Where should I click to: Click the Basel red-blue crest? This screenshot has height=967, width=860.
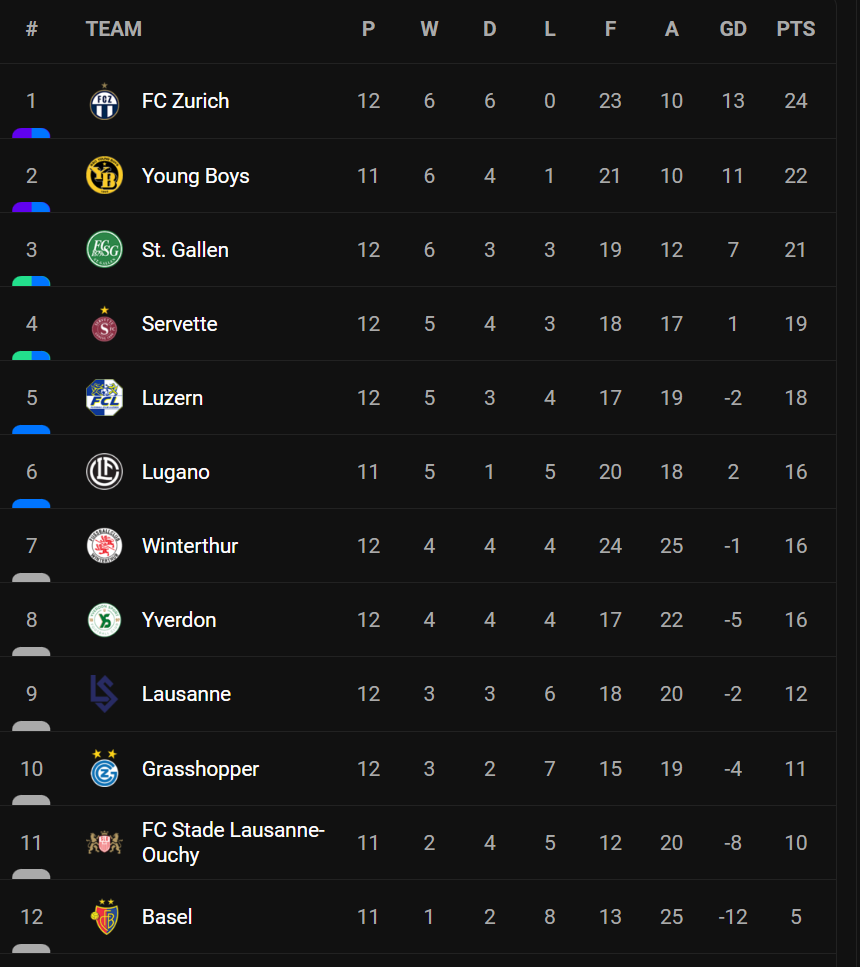click(105, 916)
